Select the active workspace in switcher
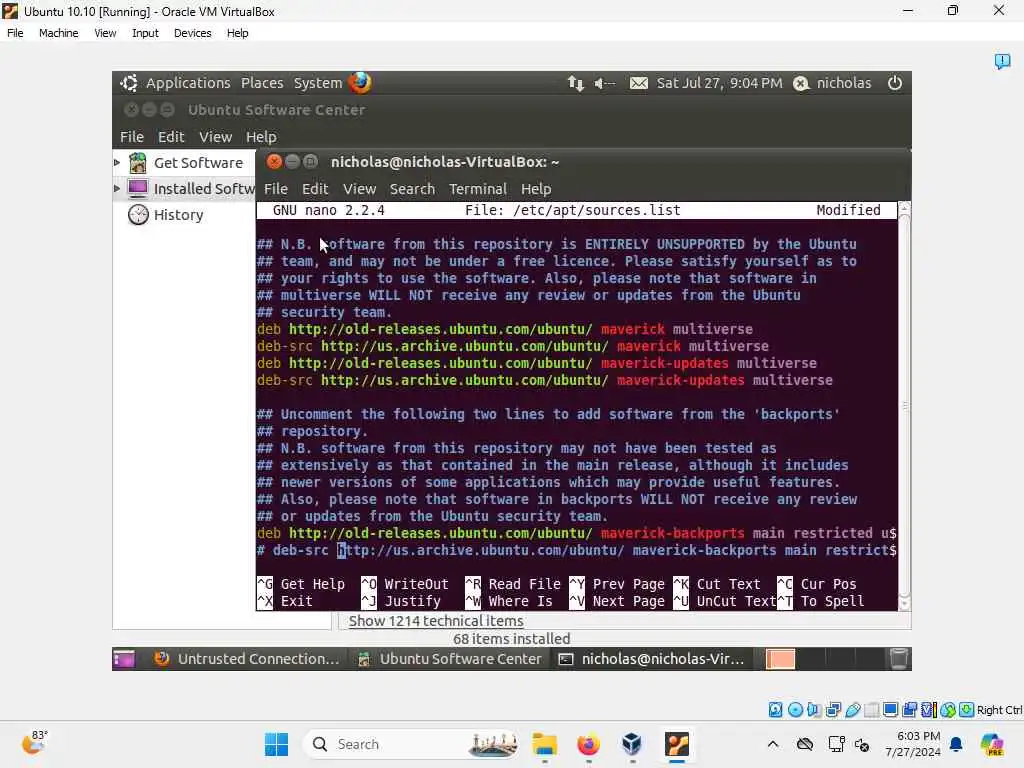Screen dimensions: 1024x768 [x=780, y=660]
